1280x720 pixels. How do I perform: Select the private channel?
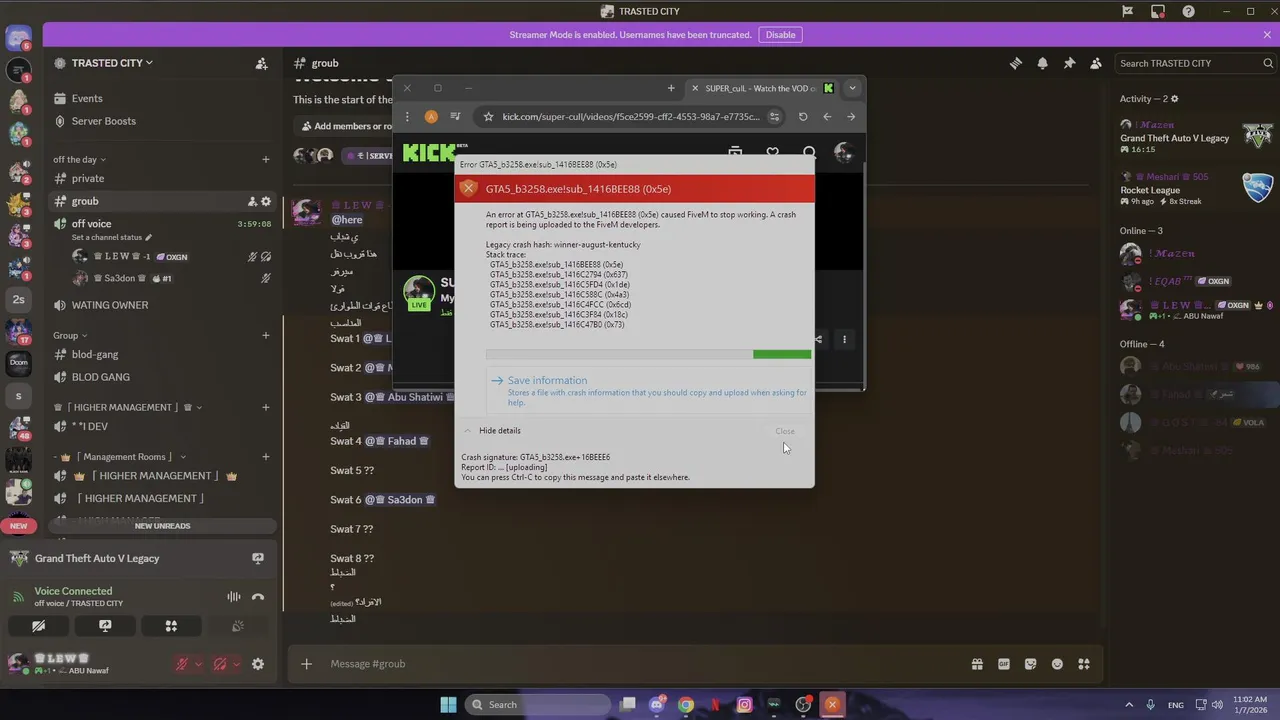(x=162, y=178)
